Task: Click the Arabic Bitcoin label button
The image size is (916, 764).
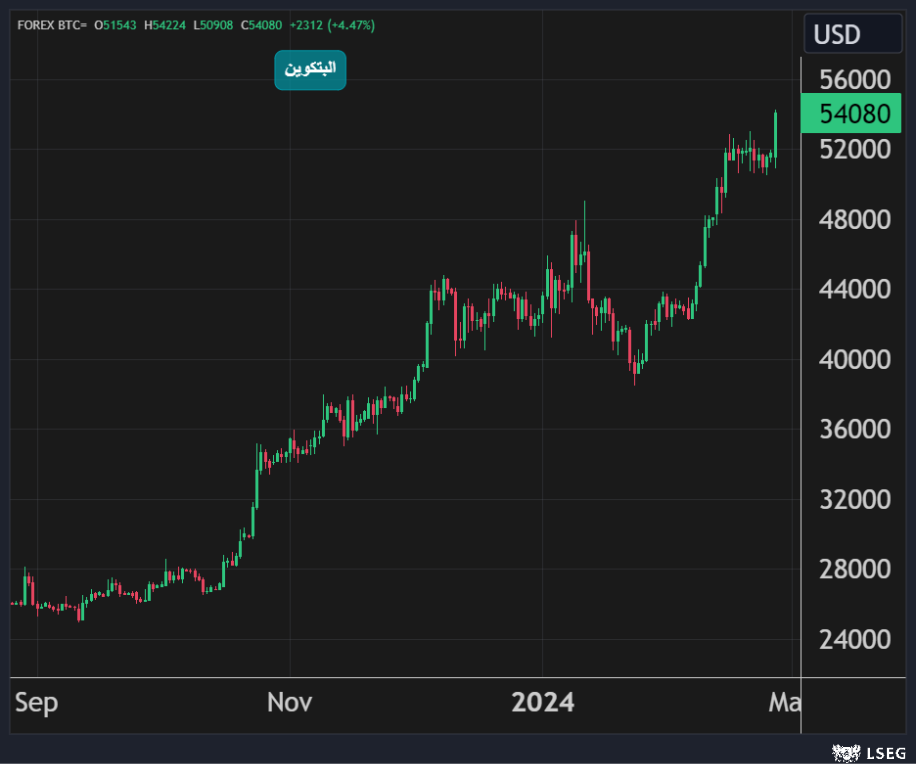Action: [310, 70]
